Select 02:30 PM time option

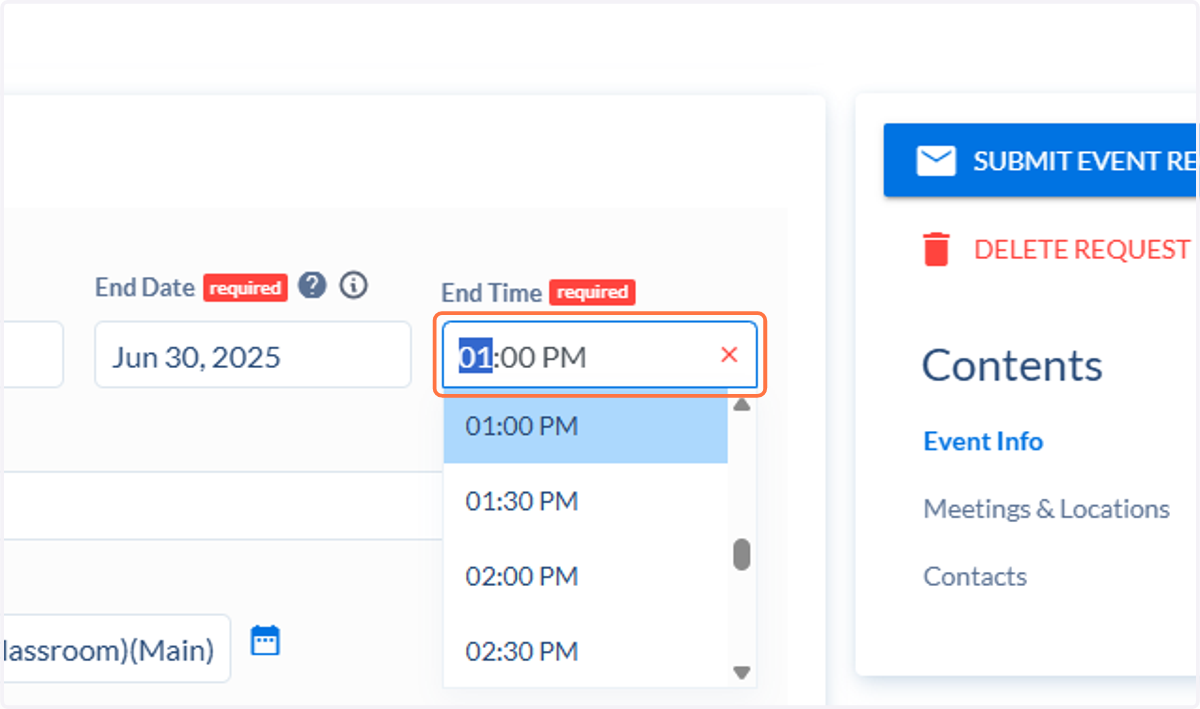tap(585, 652)
